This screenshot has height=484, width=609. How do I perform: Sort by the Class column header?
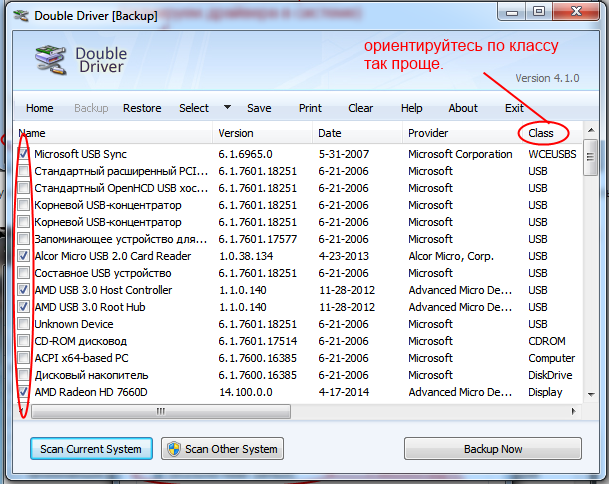pos(541,133)
